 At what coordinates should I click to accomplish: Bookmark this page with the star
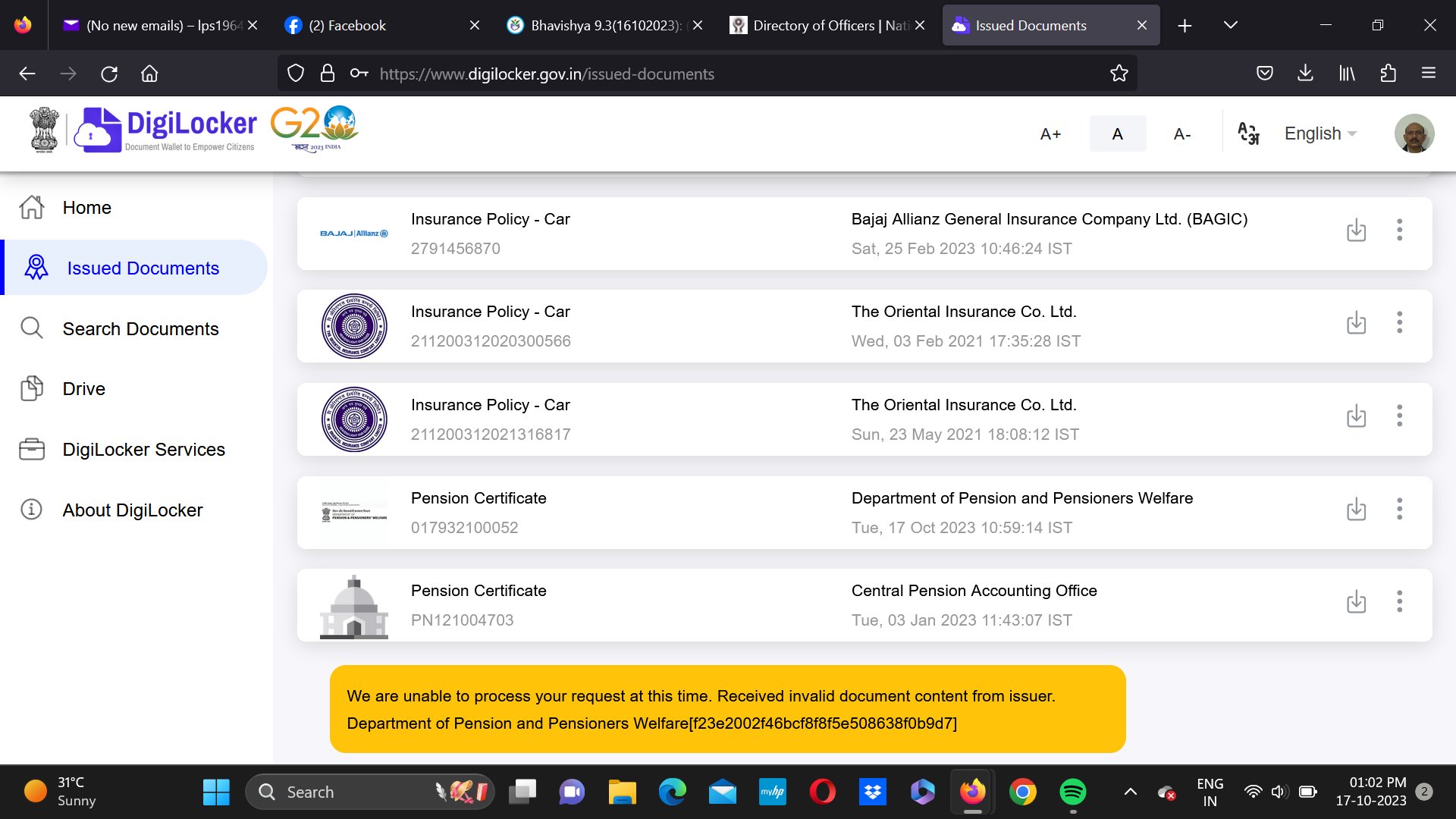click(1119, 74)
